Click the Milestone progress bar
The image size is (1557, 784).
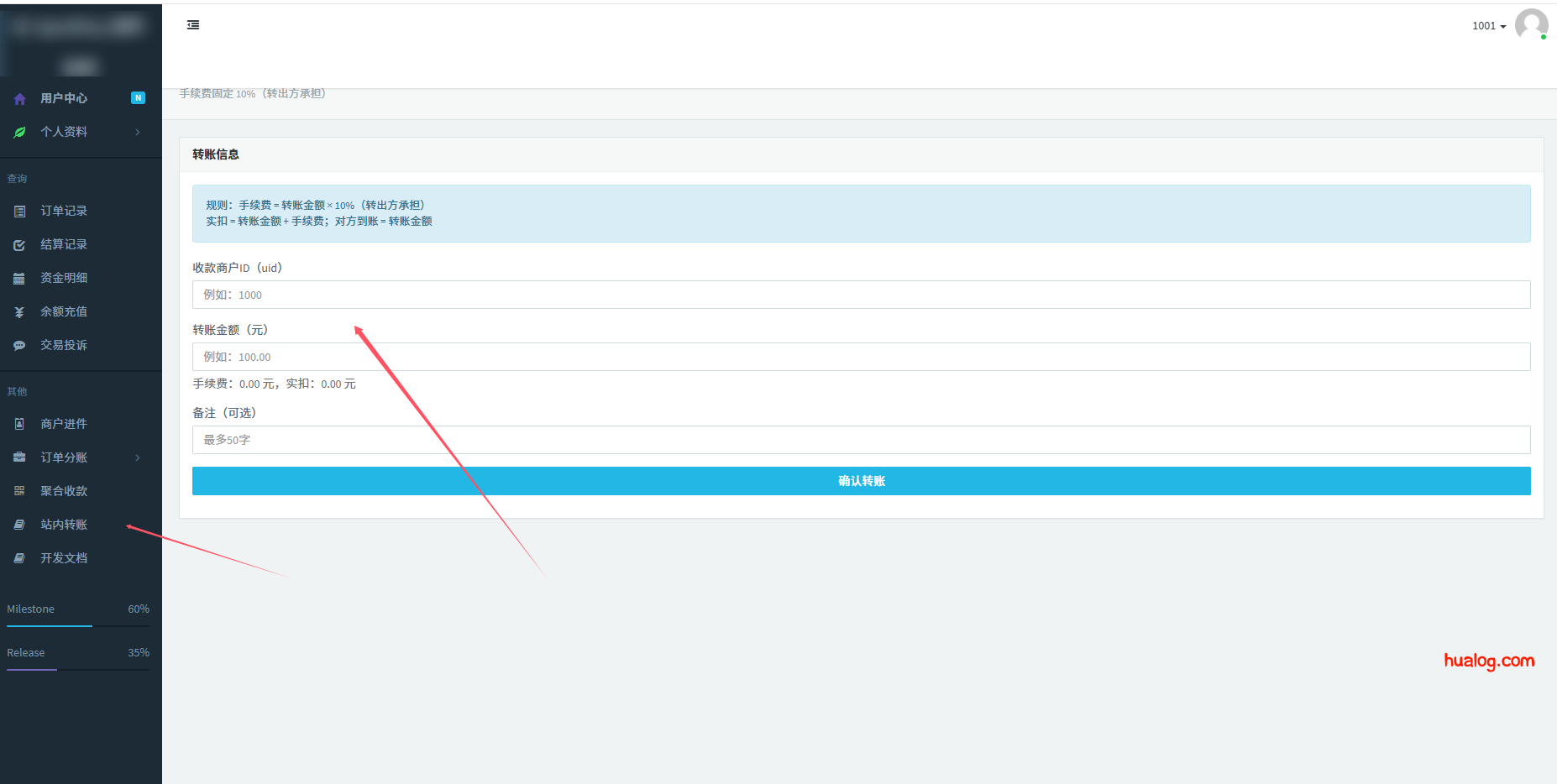(x=78, y=626)
